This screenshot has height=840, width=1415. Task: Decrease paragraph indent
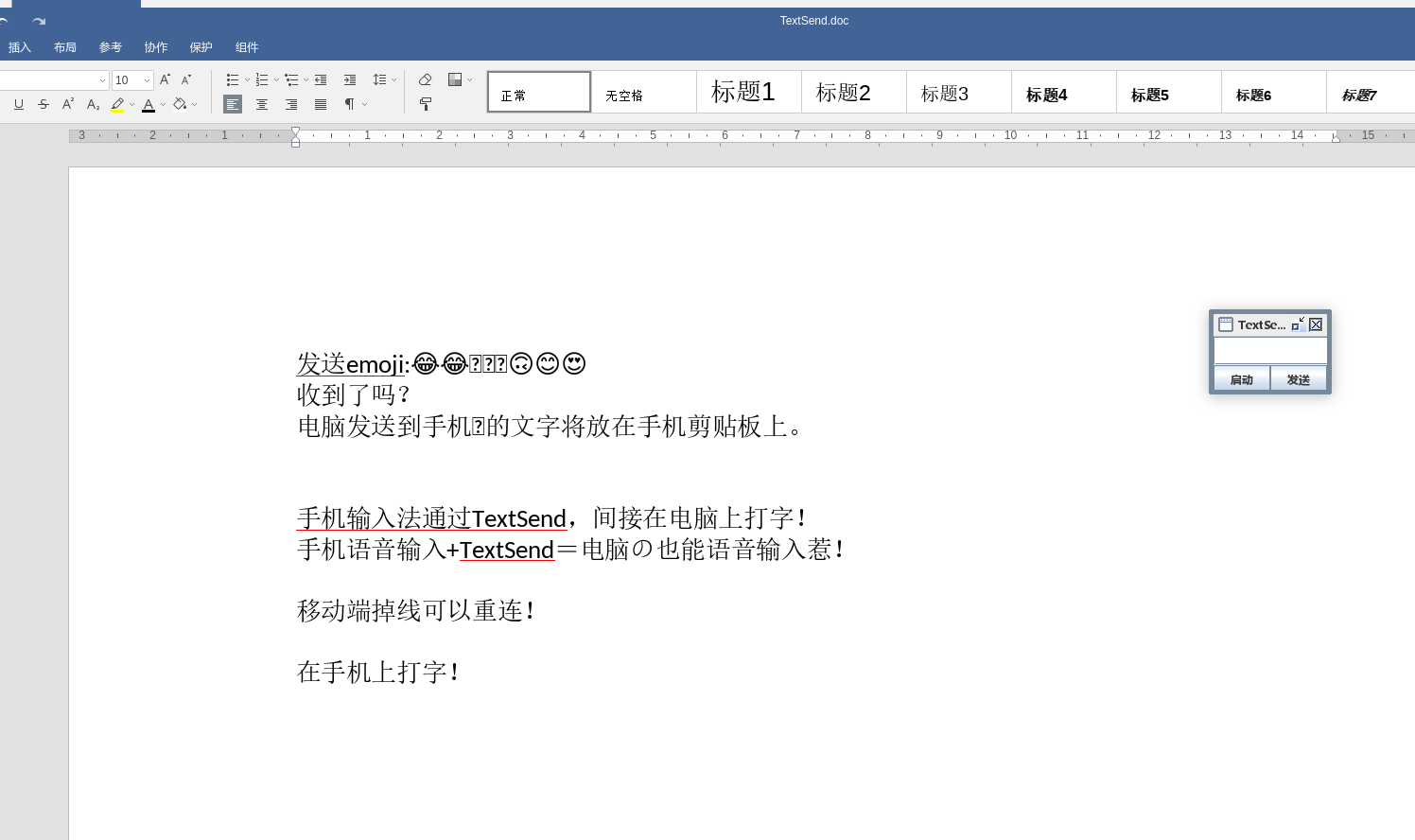click(321, 79)
